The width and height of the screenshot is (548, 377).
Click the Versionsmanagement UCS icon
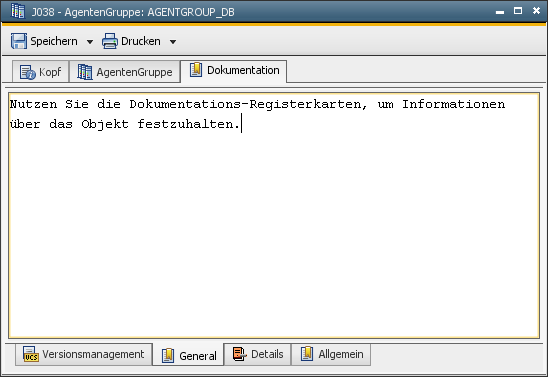(x=31, y=354)
